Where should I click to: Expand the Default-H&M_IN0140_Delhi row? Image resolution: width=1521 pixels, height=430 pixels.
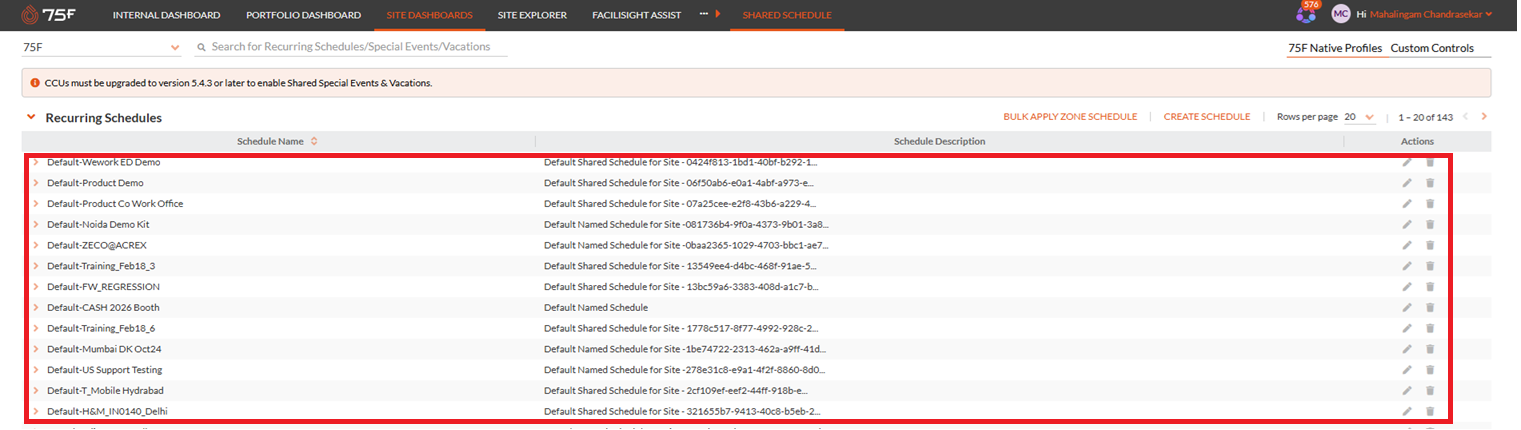[35, 411]
